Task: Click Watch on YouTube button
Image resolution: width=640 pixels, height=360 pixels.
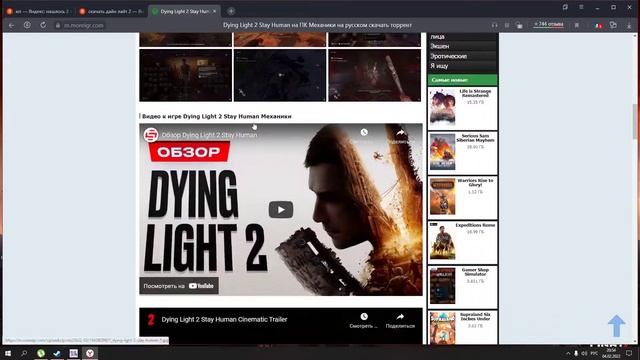Action: (179, 286)
